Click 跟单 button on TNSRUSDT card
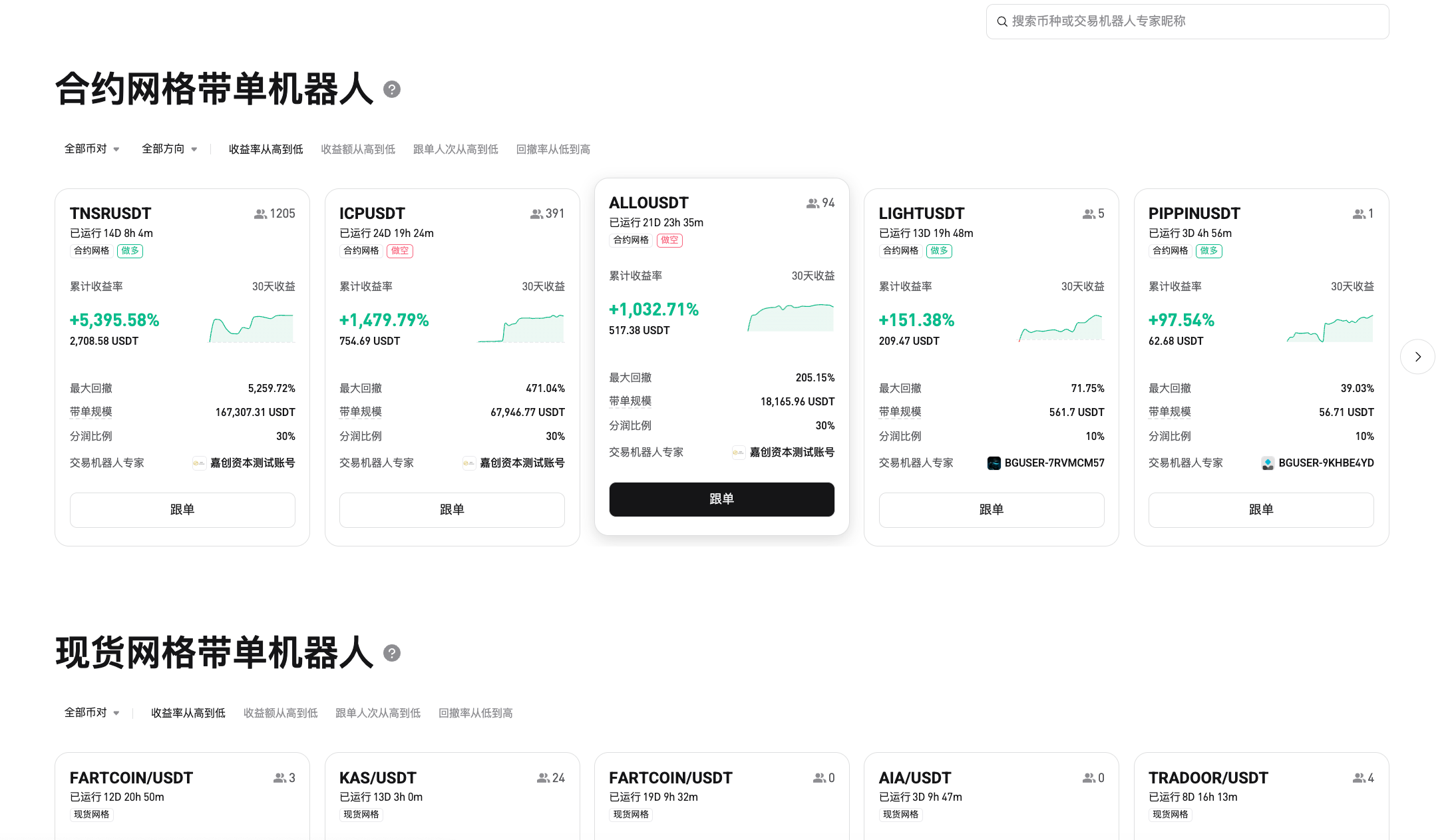 (182, 510)
